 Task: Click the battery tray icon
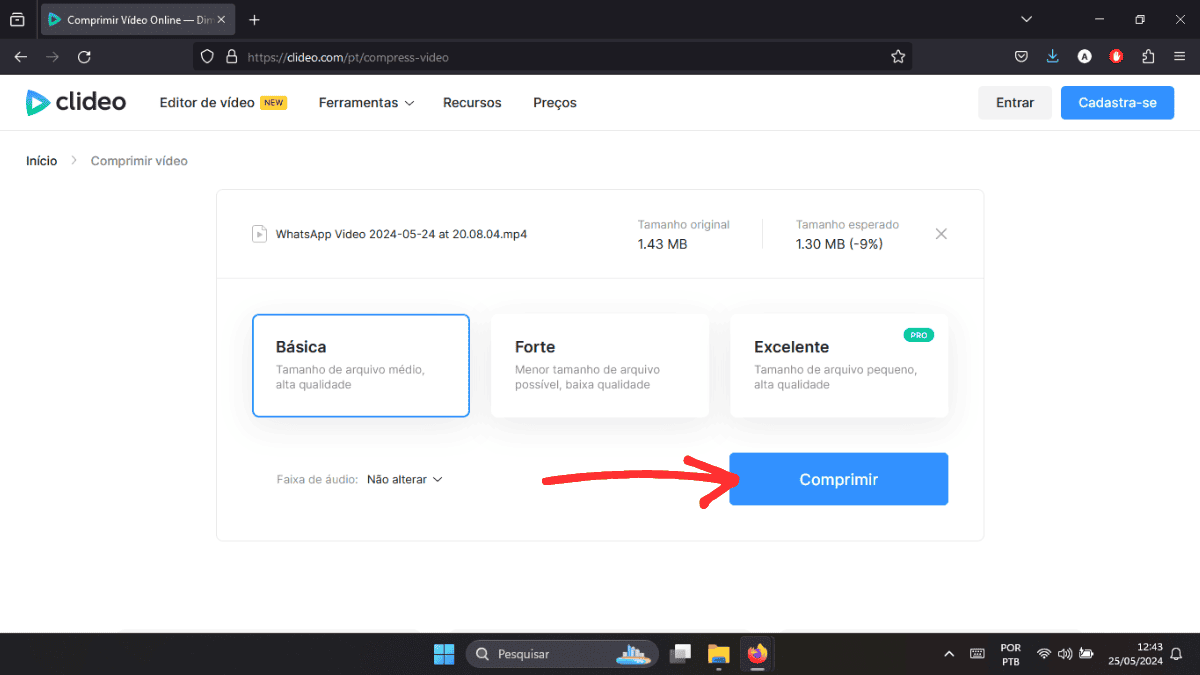(x=1086, y=654)
